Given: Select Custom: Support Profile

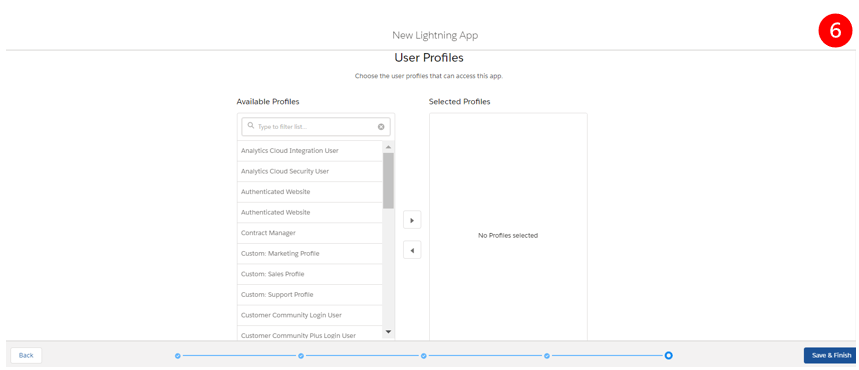Looking at the screenshot, I should coord(310,295).
